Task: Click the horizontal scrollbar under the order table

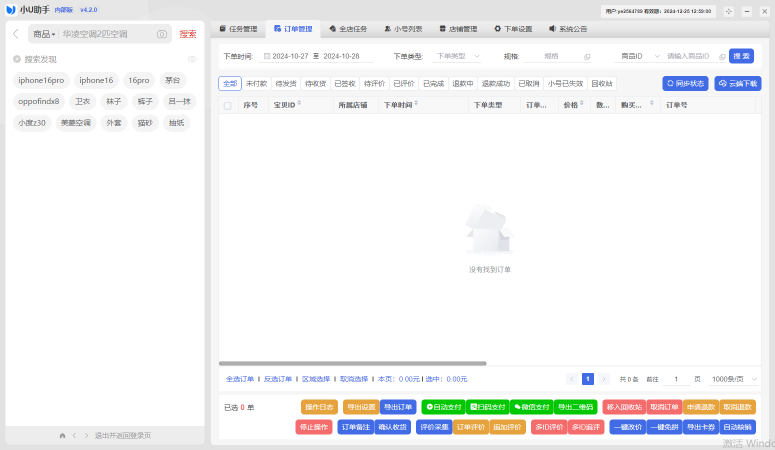Action: point(352,363)
